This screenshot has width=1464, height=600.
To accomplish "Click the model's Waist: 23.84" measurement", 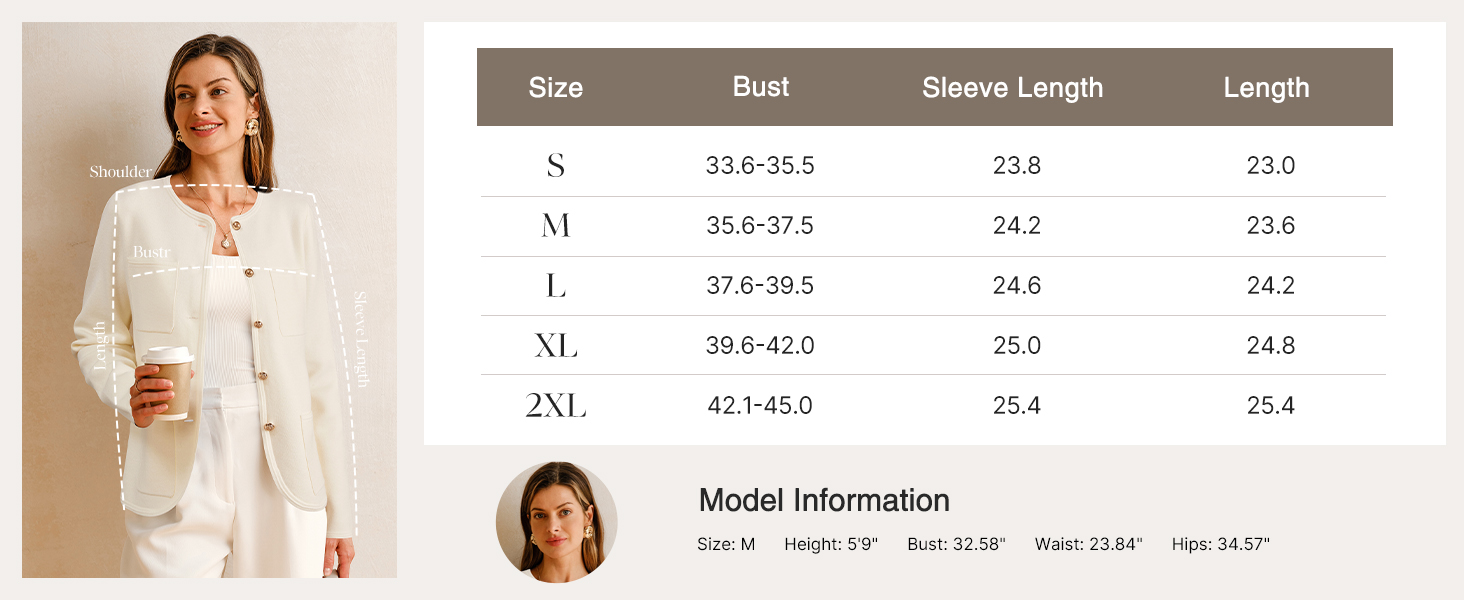I will pos(1088,545).
